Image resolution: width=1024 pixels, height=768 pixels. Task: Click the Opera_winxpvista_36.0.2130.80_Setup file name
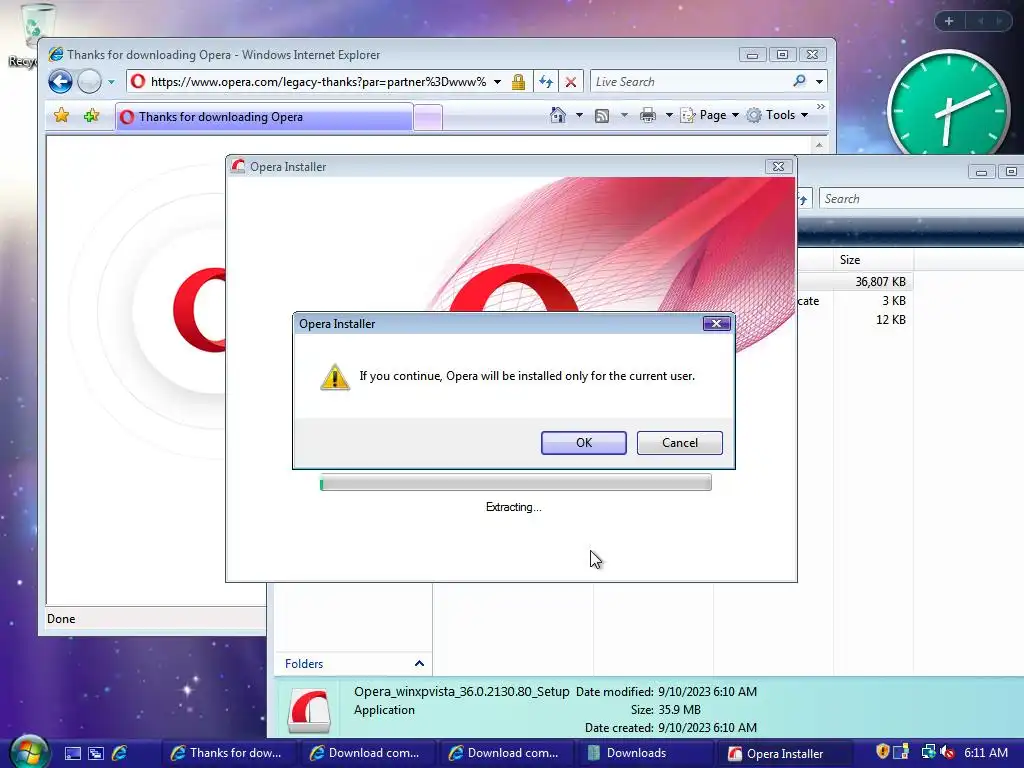(x=461, y=692)
